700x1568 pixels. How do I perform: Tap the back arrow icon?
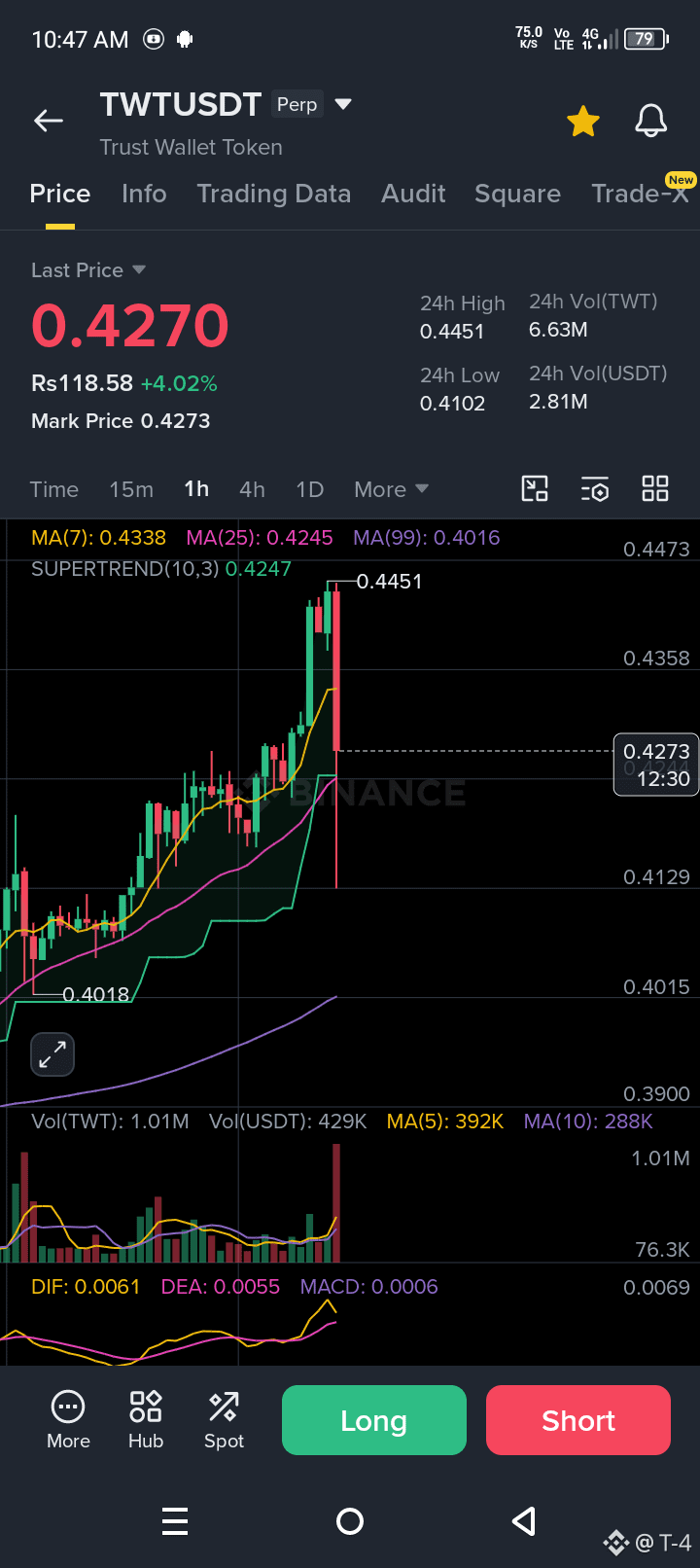tap(48, 121)
